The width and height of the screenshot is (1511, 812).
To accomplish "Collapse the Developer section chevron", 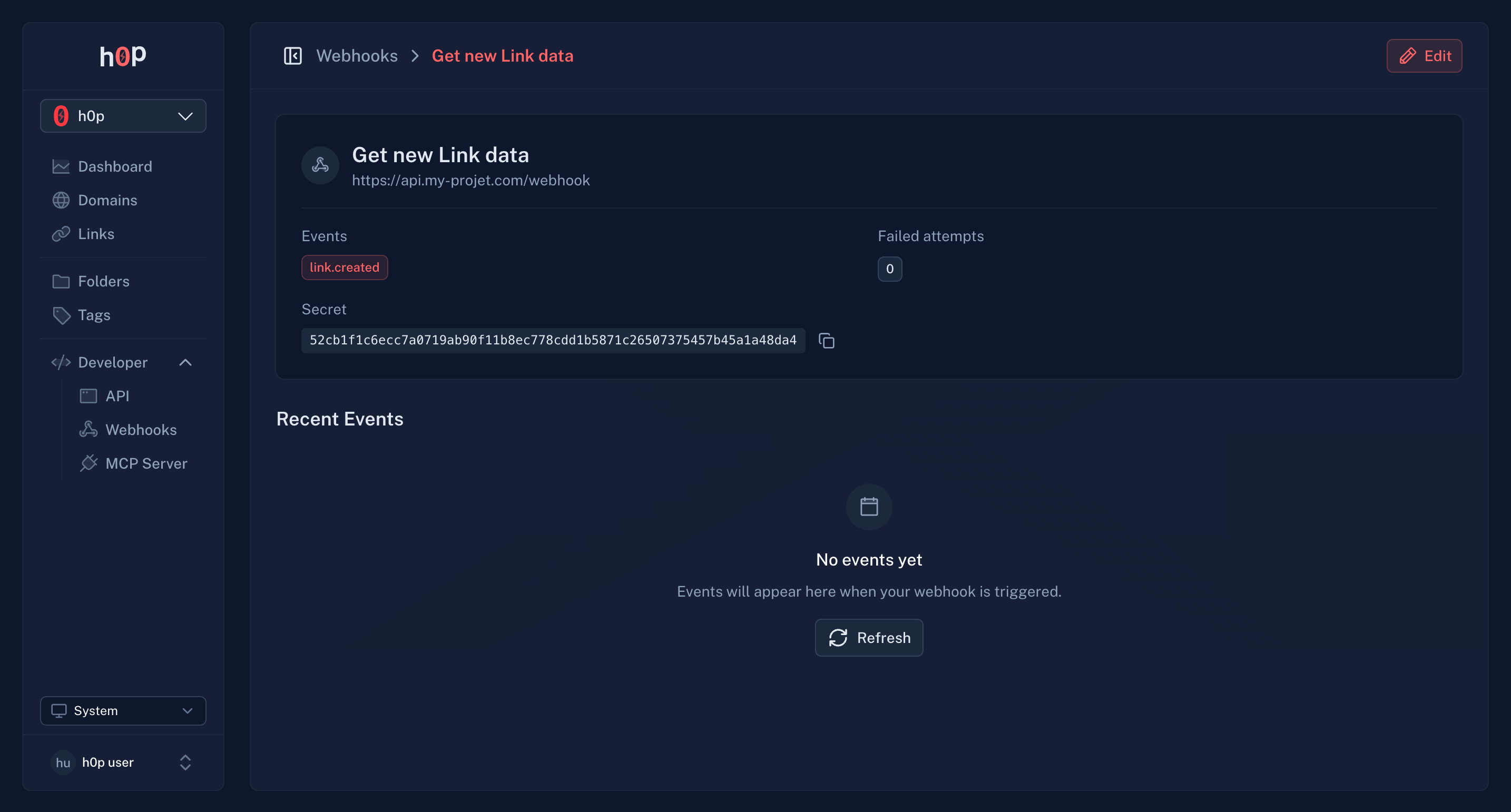I will [185, 362].
